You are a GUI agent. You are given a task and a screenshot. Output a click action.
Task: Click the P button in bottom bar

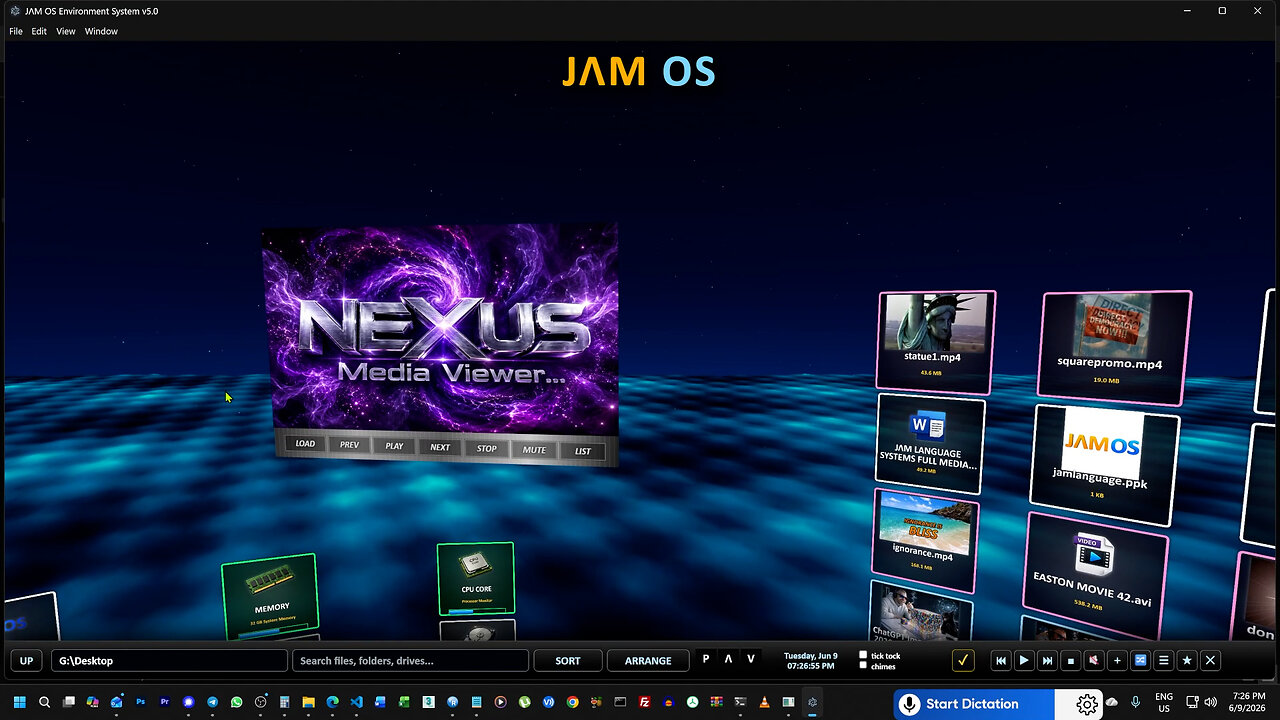click(706, 659)
